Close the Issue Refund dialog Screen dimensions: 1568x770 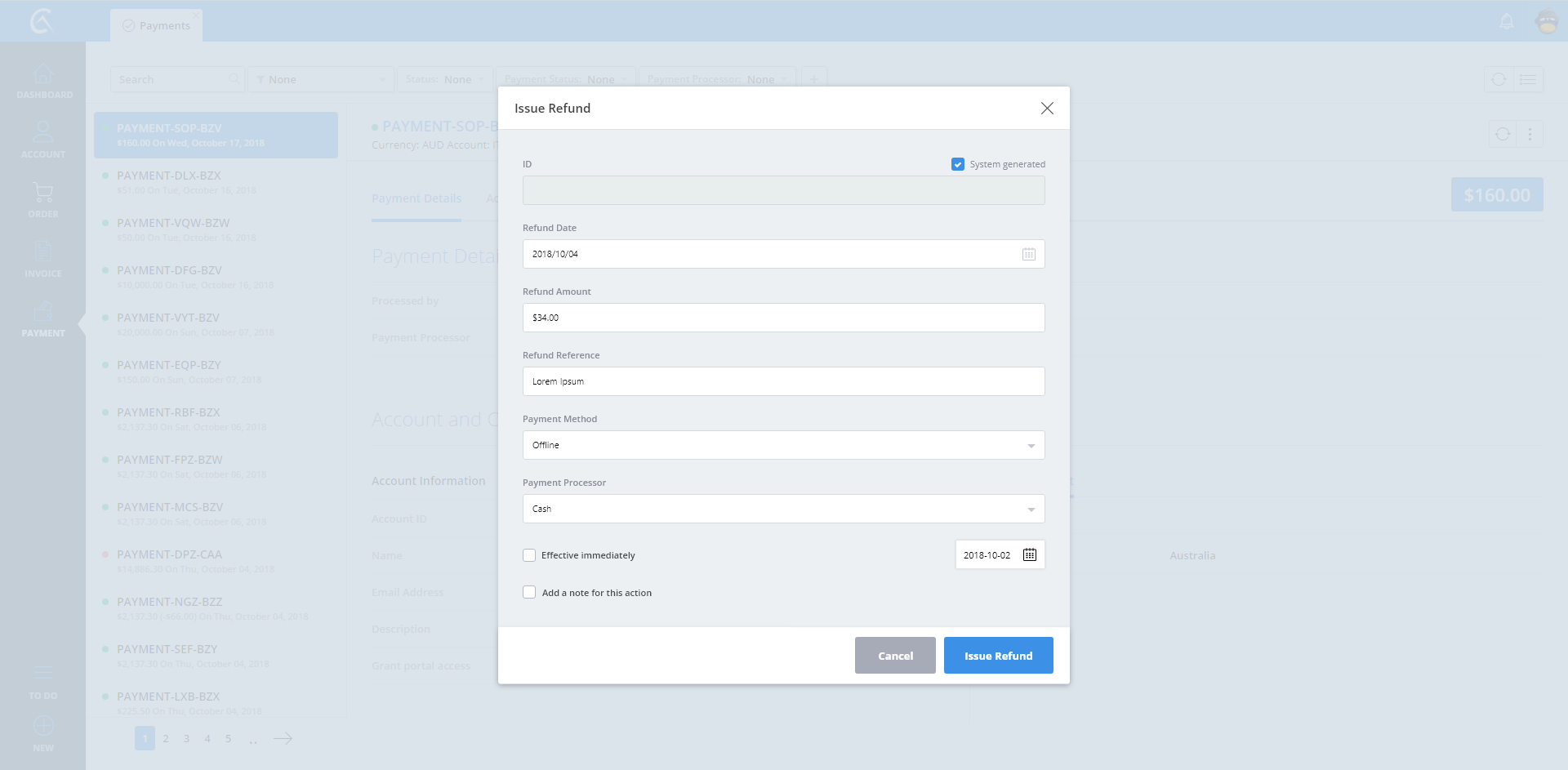[x=1046, y=109]
